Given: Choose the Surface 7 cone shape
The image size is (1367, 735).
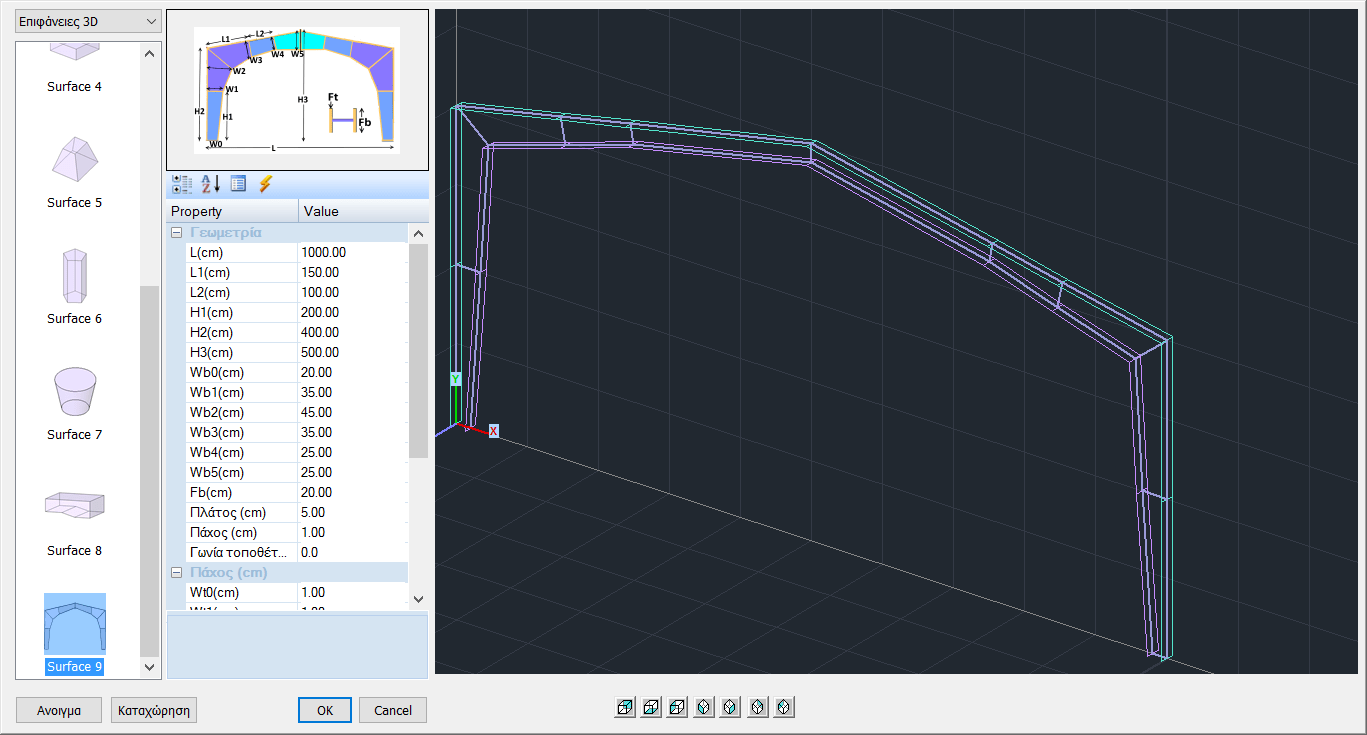Looking at the screenshot, I should (x=75, y=404).
